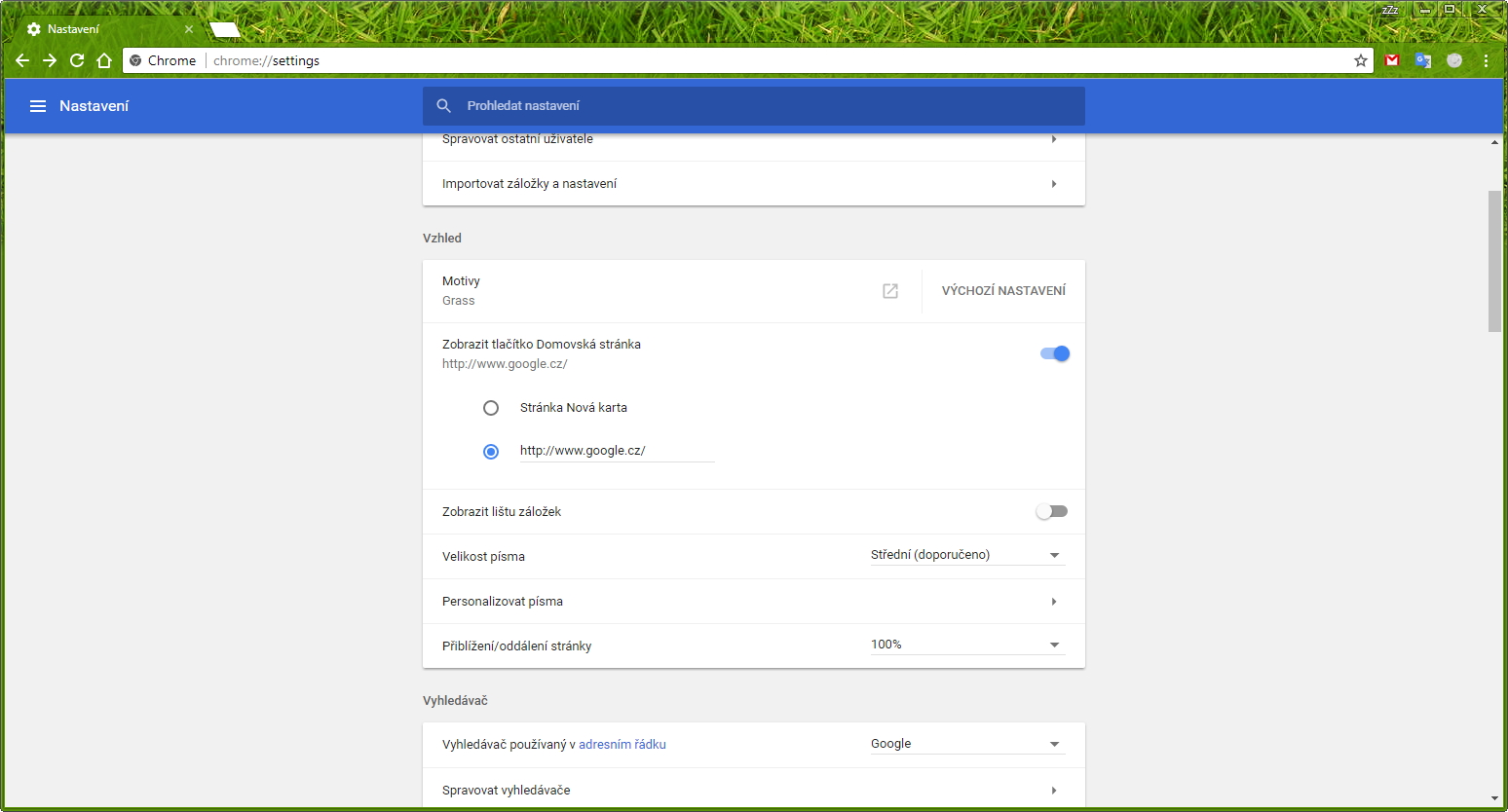The image size is (1508, 812).
Task: Open the Gmail extension icon
Action: coord(1392,60)
